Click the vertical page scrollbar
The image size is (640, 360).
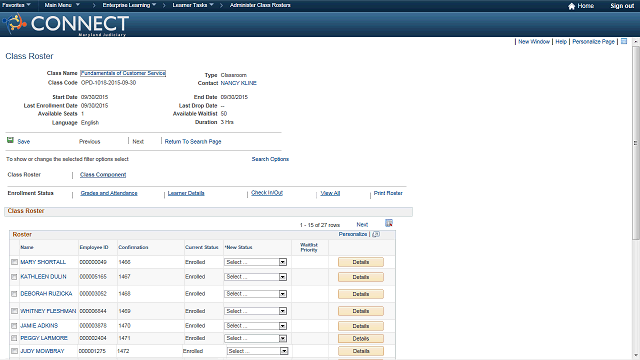pyautogui.click(x=636, y=143)
